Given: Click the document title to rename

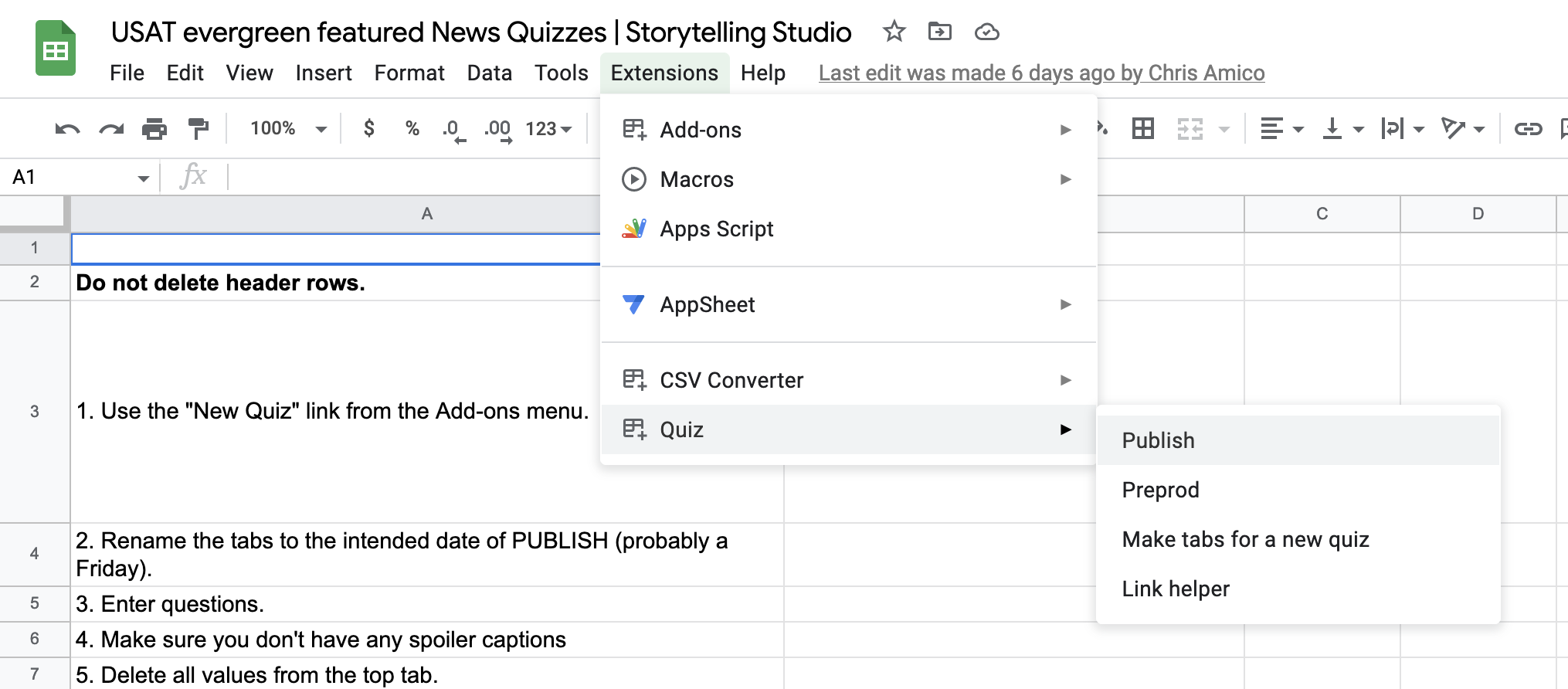Looking at the screenshot, I should pyautogui.click(x=481, y=32).
